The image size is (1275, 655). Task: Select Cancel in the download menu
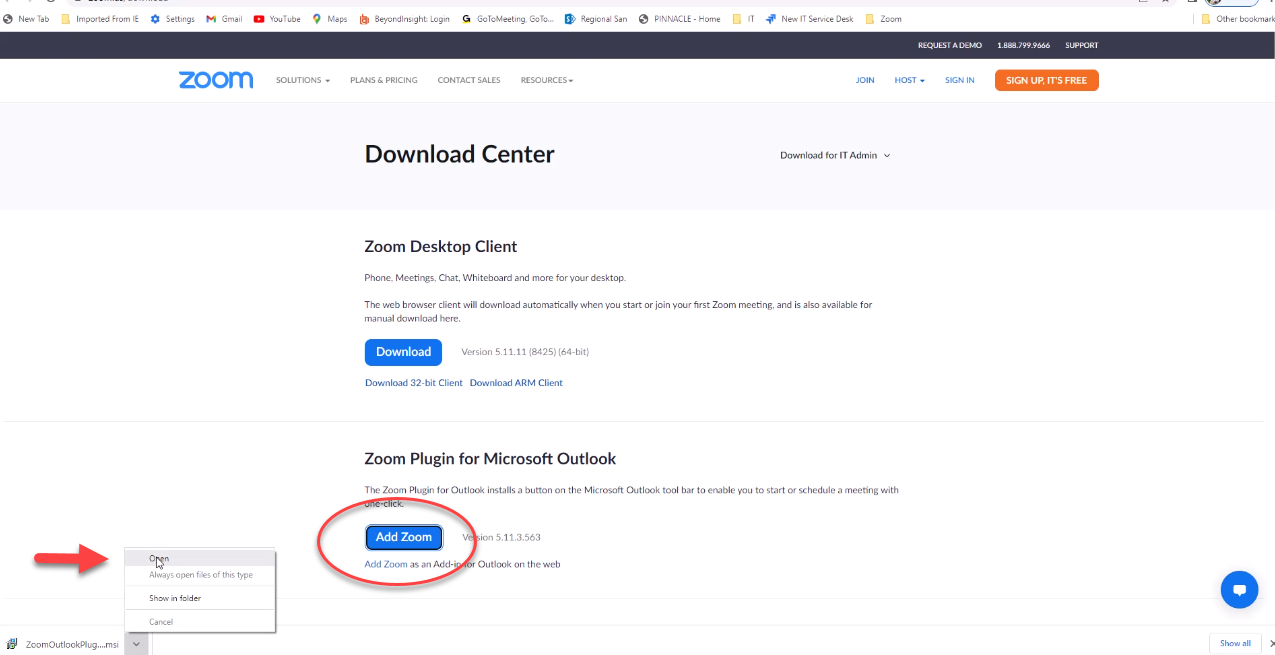199,622
